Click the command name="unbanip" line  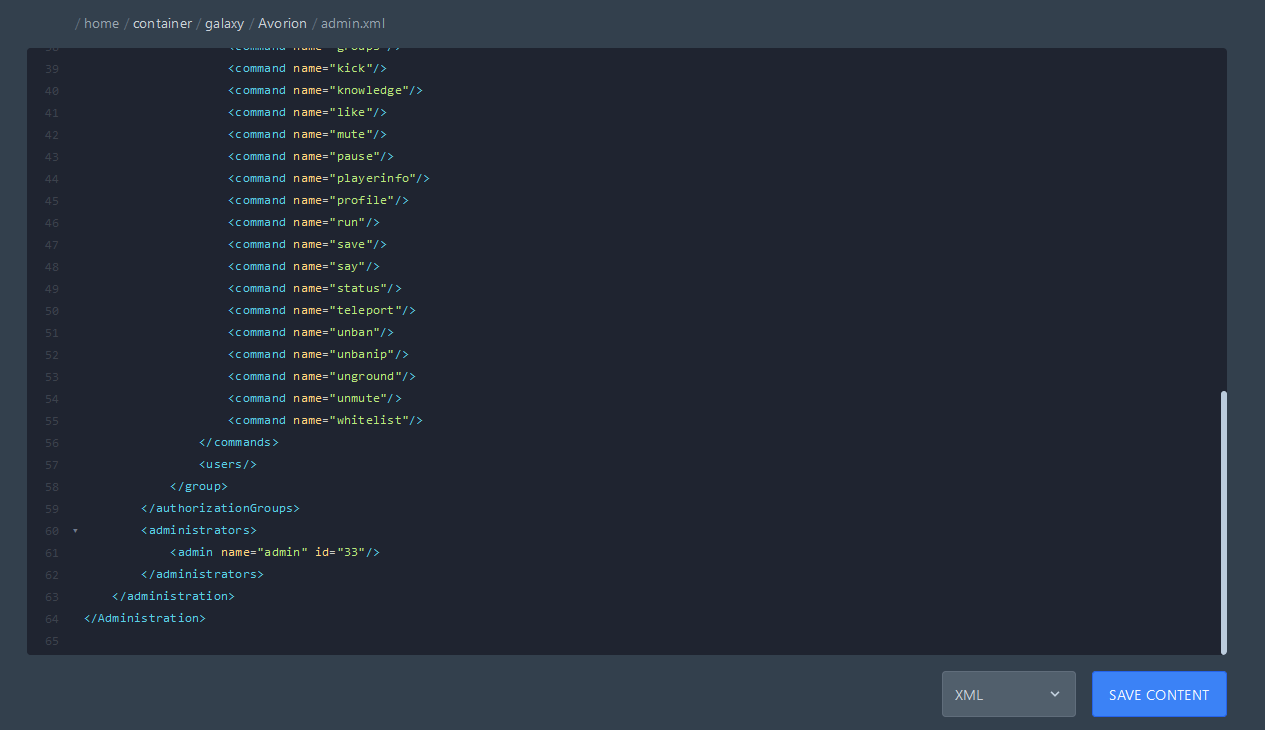[x=318, y=354]
